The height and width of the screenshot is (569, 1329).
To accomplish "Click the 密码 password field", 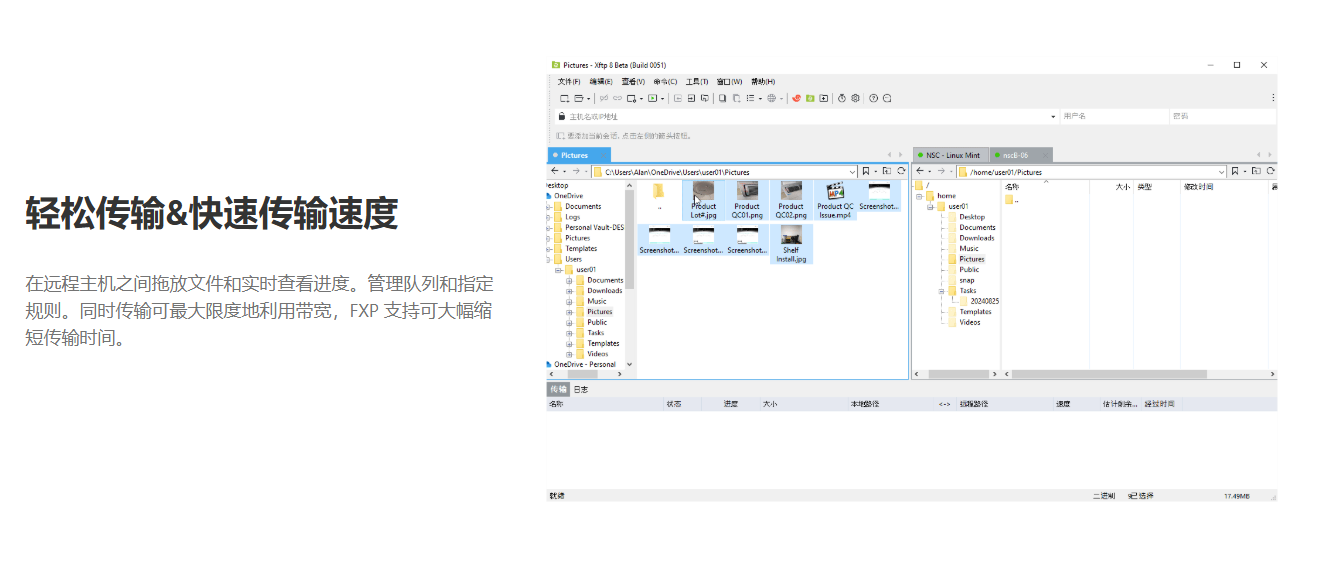I will (1223, 116).
